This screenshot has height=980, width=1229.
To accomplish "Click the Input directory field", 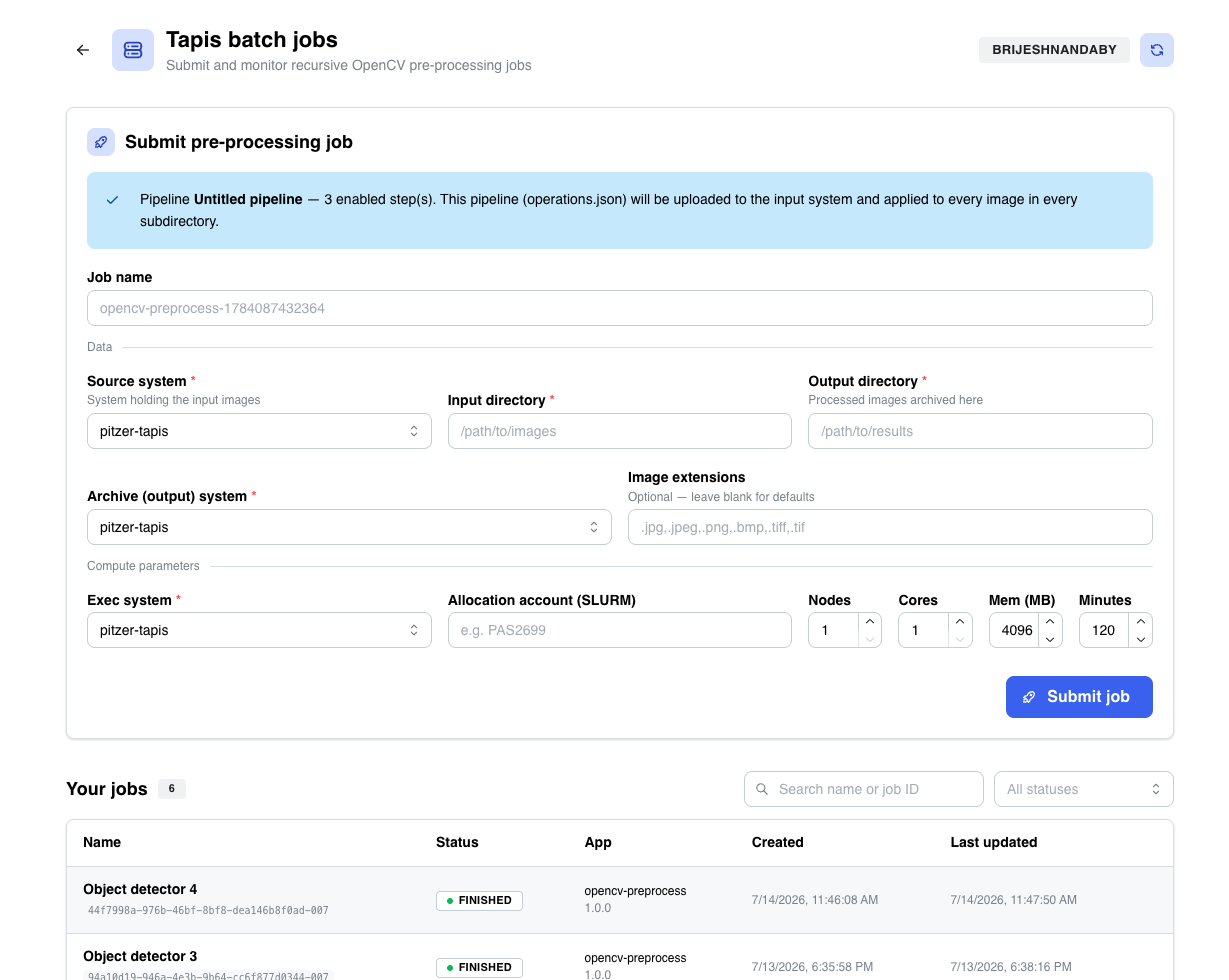I will 620,431.
